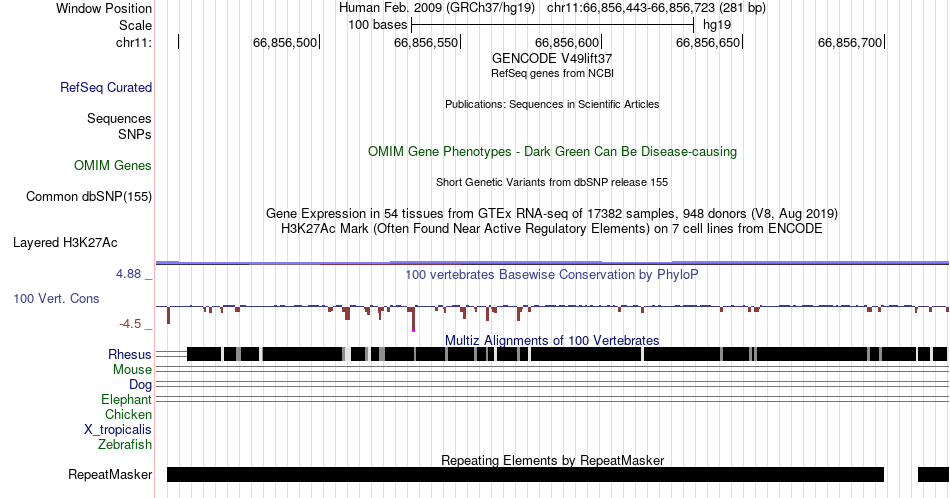This screenshot has height=498, width=950.
Task: Select the Chicken alignment row label
Action: pos(128,414)
